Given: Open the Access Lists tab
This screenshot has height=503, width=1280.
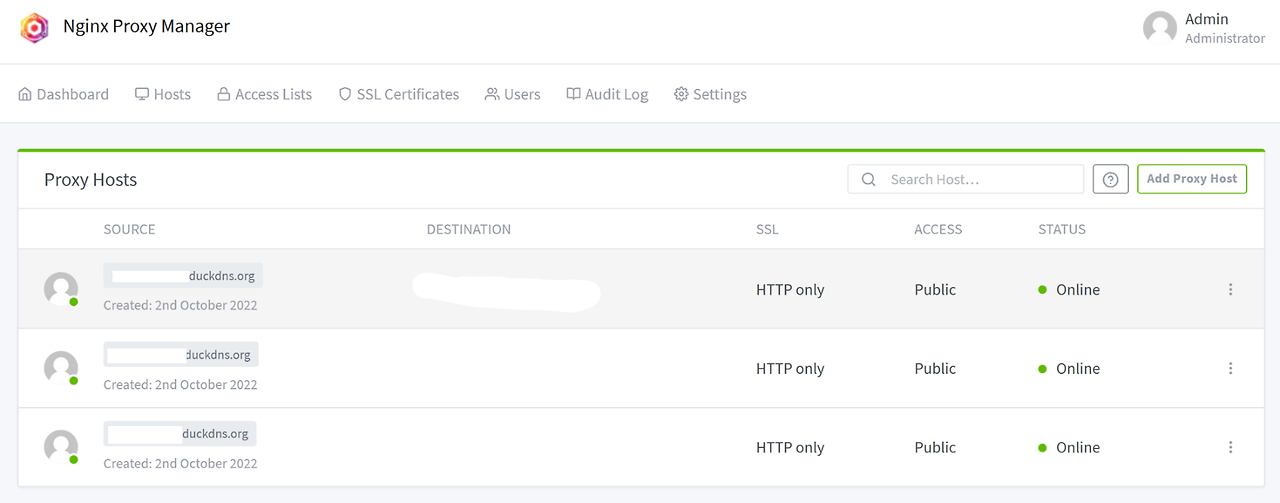Looking at the screenshot, I should pos(264,94).
